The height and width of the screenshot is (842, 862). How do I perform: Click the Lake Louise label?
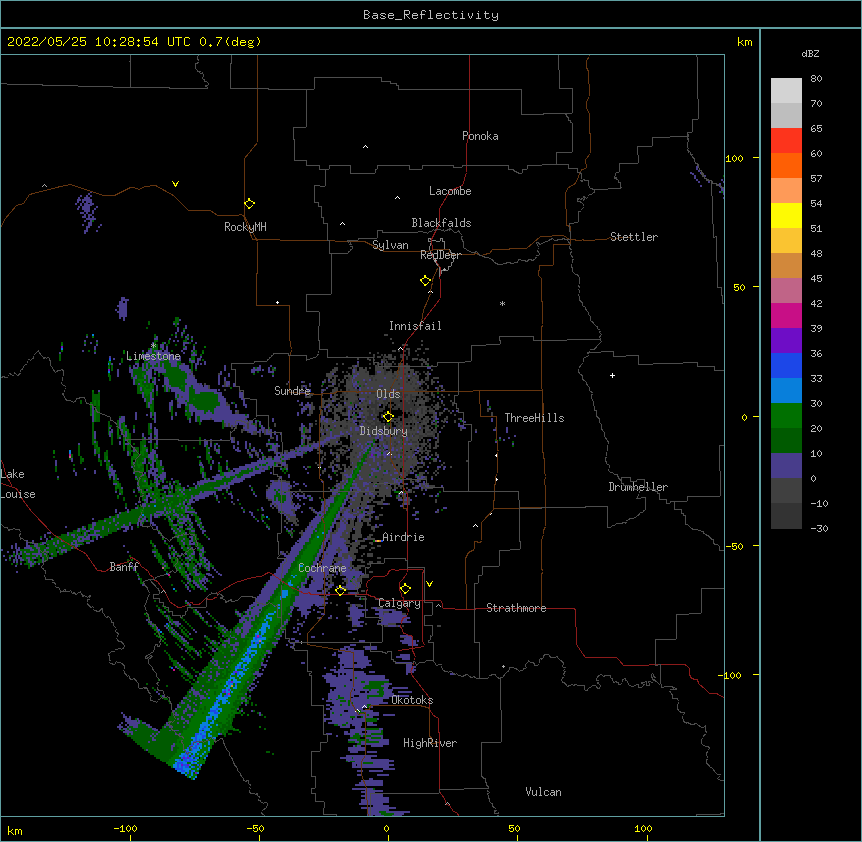(18, 484)
